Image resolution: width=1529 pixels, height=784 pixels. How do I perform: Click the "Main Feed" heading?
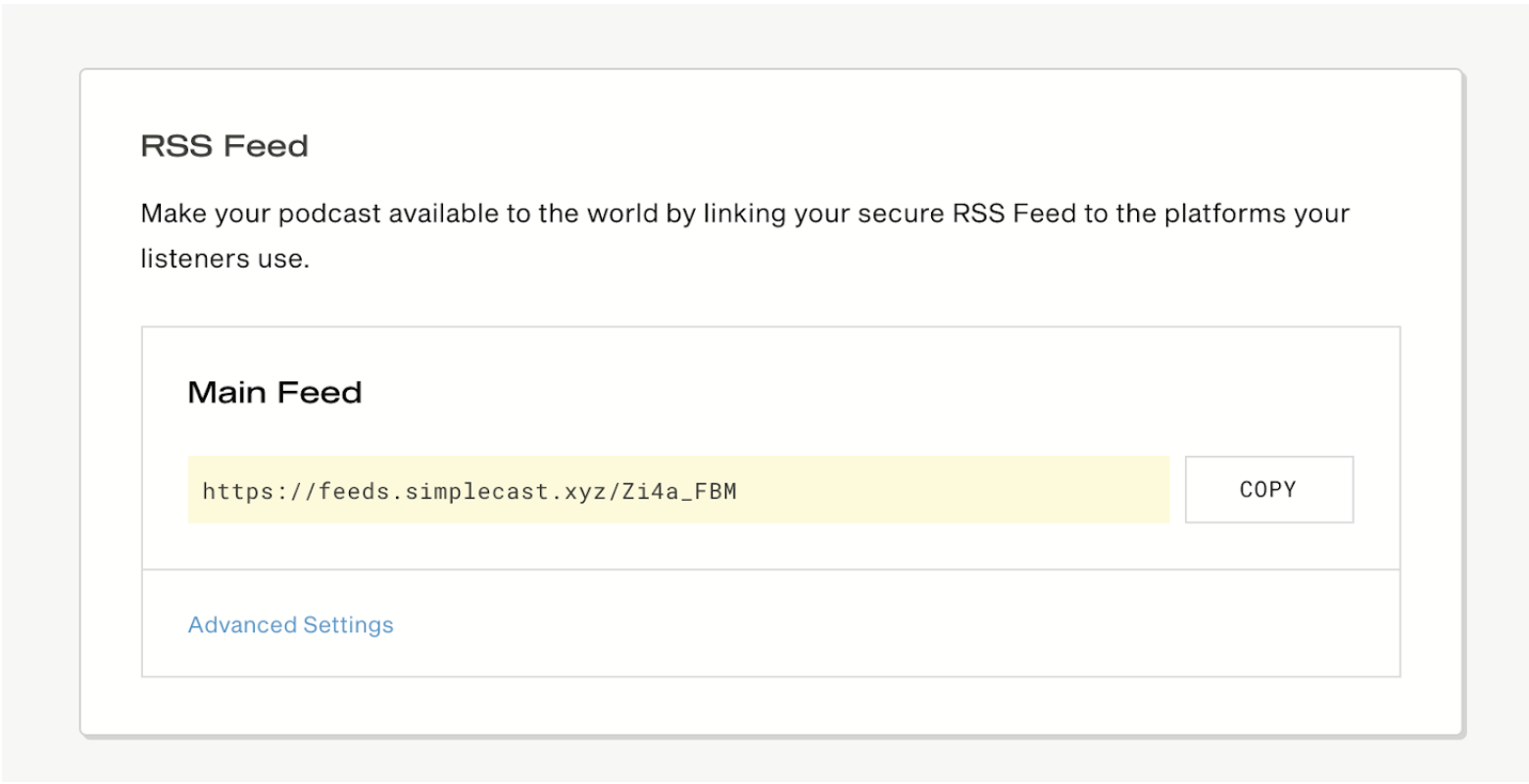274,392
